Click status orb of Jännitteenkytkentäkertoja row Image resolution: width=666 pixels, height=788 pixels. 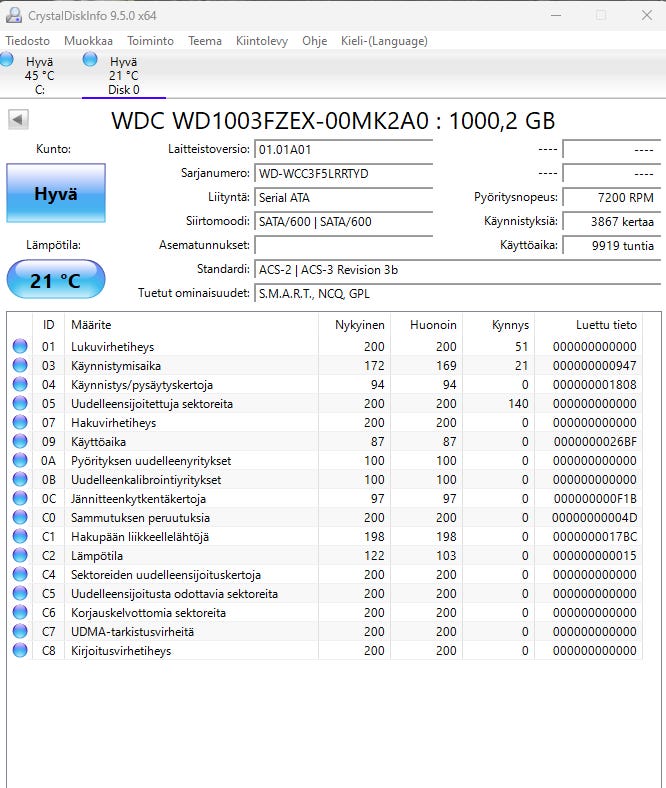pos(20,499)
